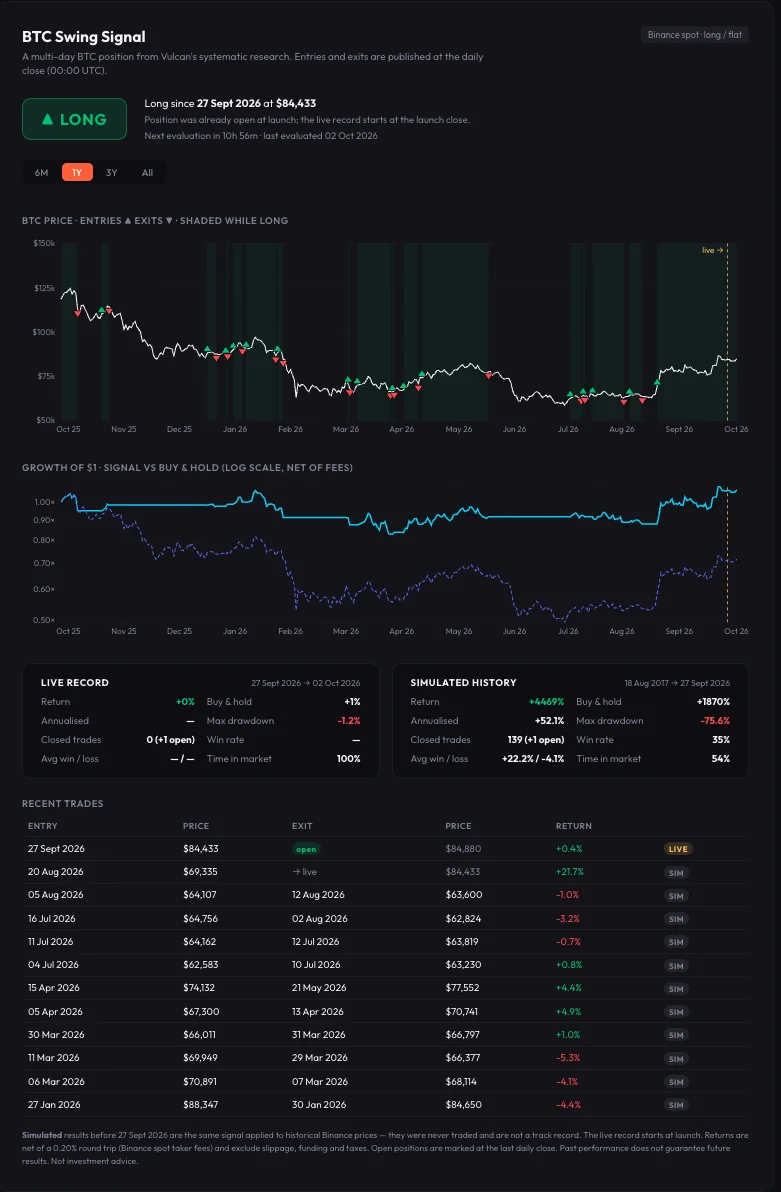Viewport: 781px width, 1192px height.
Task: Click the 'open' status badge in trades
Action: click(x=306, y=849)
